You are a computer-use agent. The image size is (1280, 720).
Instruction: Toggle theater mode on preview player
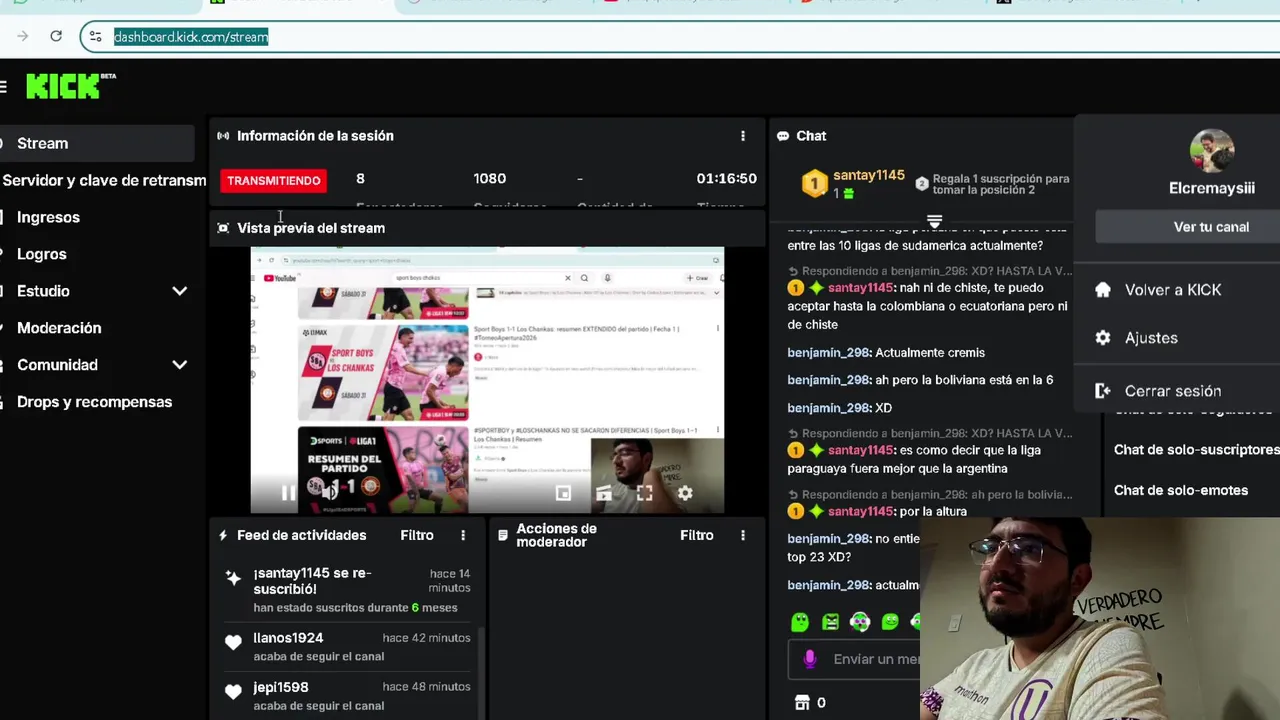[x=604, y=493]
